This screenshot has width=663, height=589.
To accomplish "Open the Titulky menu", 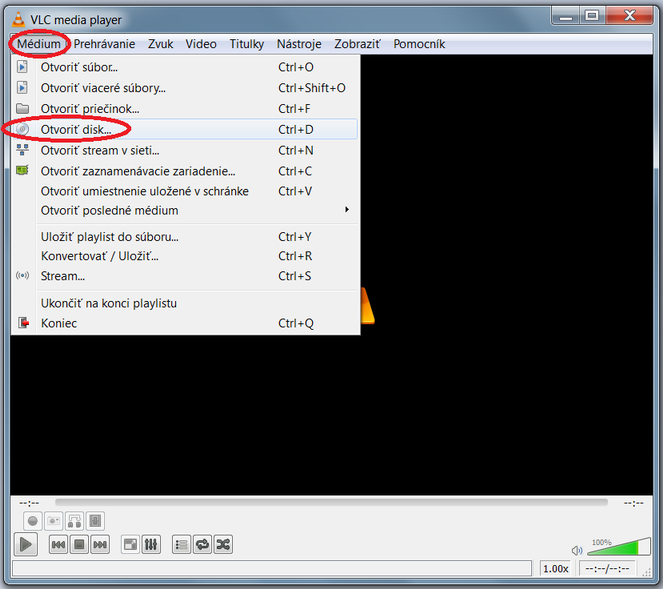I will tap(247, 44).
